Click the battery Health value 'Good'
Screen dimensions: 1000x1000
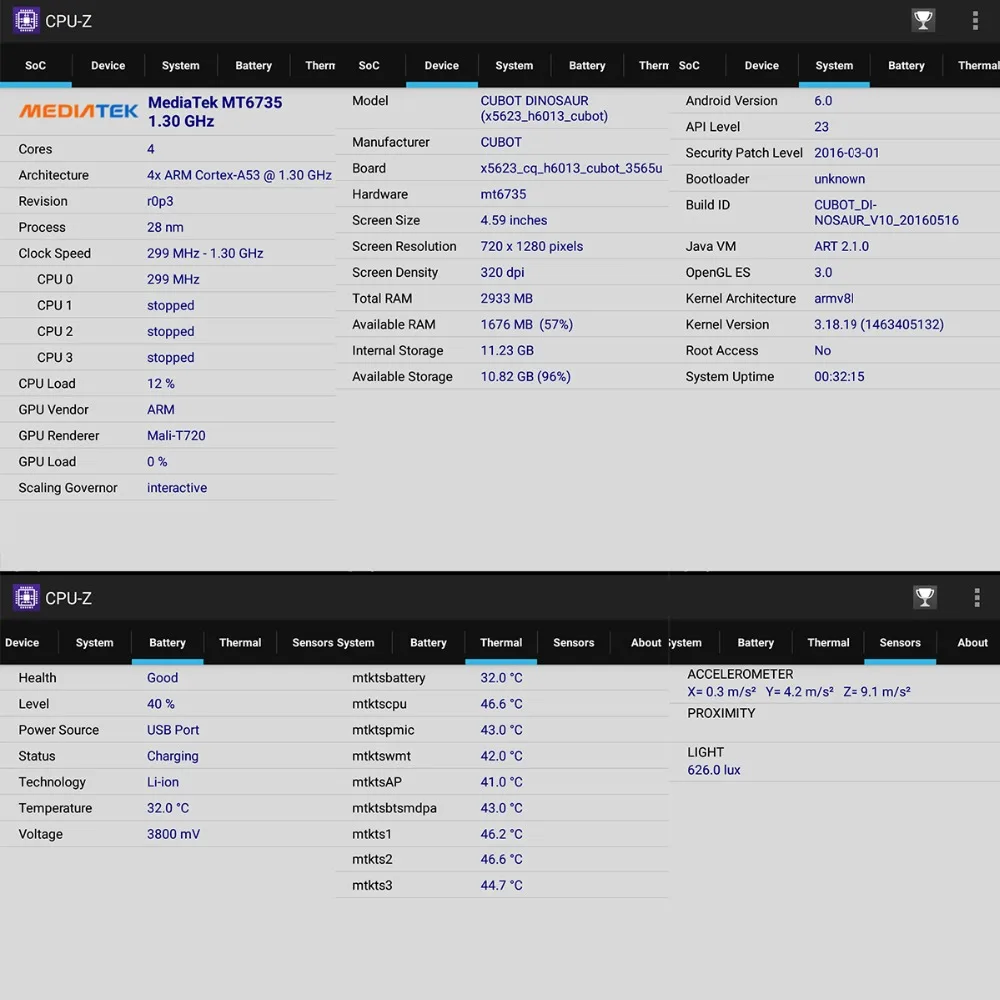[x=162, y=678]
